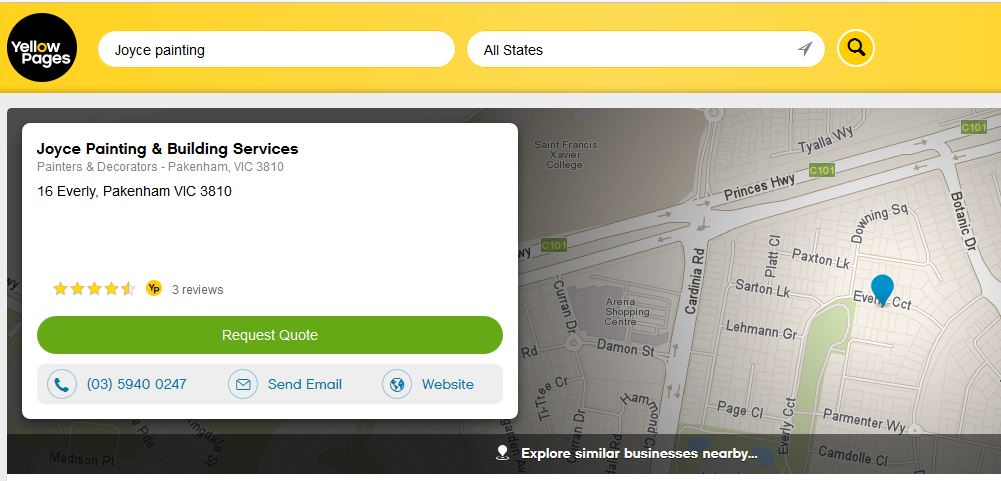Open the Website link
This screenshot has height=481, width=1001.
[448, 385]
